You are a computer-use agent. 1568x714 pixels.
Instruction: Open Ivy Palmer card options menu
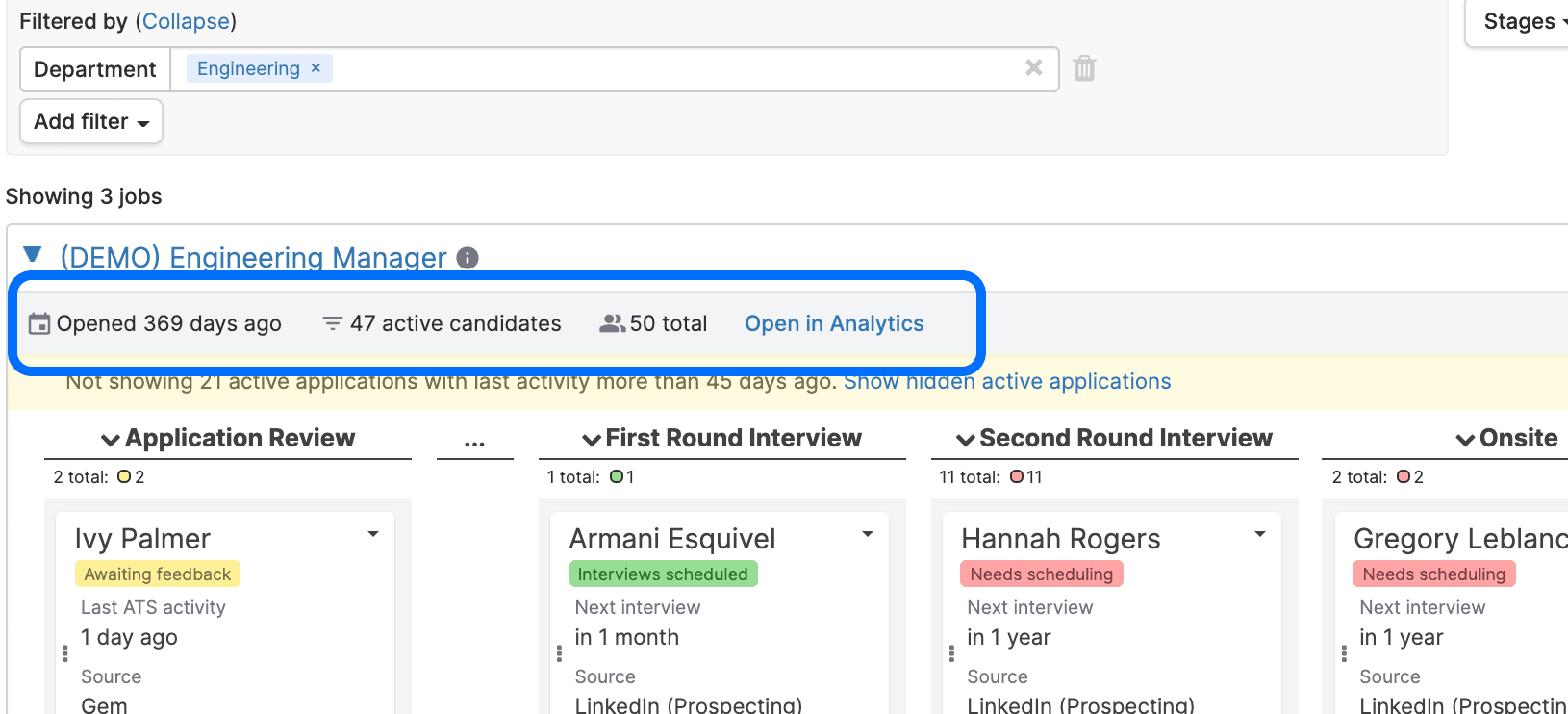click(373, 534)
